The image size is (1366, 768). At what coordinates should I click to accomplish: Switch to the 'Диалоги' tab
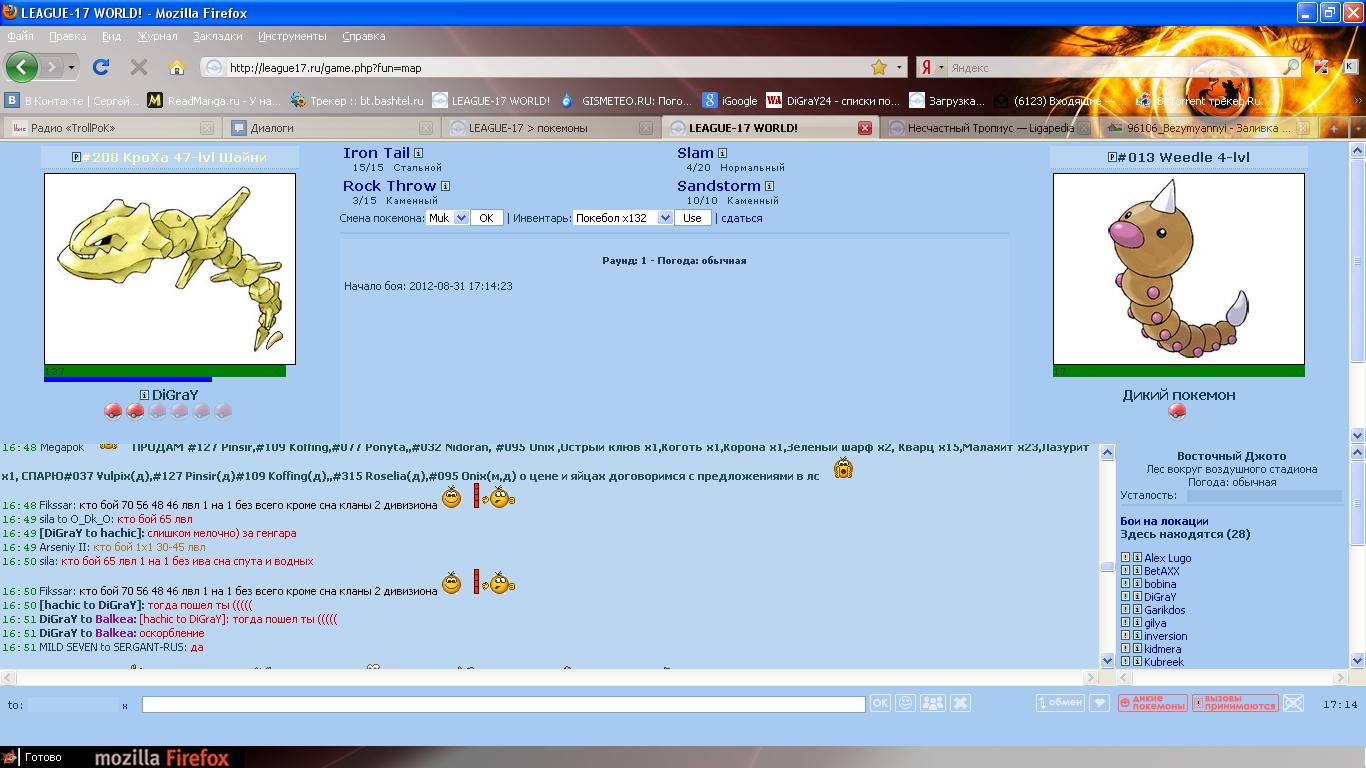330,128
